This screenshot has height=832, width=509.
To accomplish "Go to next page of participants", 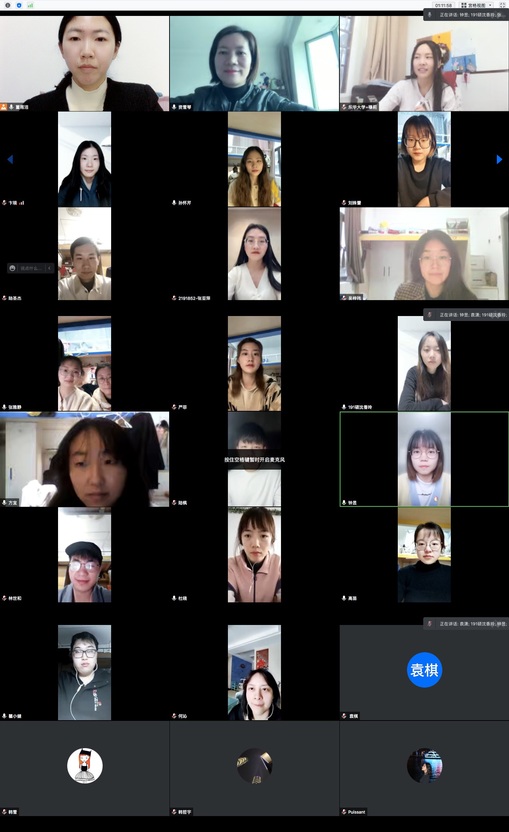I will [499, 159].
